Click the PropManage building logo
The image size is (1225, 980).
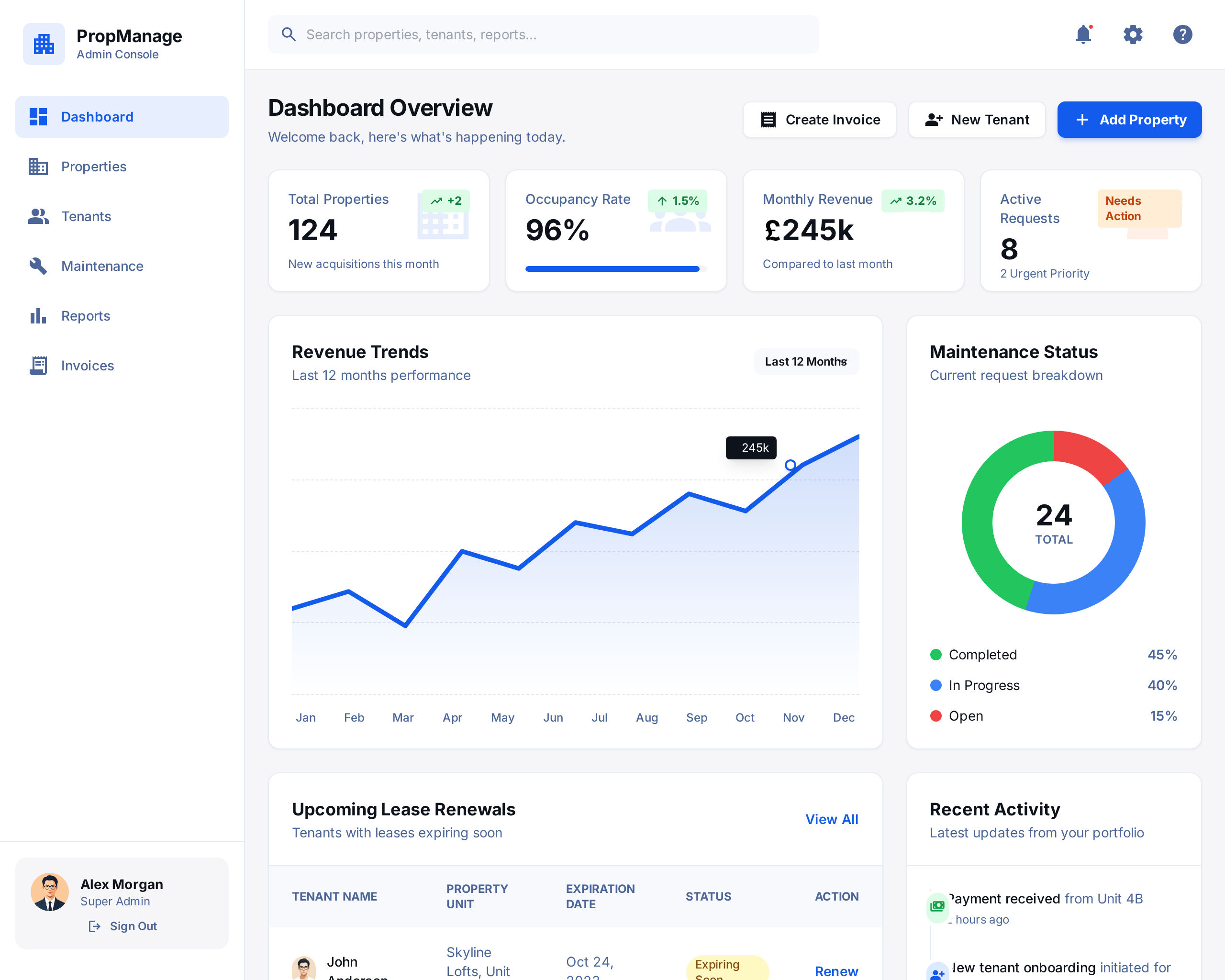coord(44,44)
